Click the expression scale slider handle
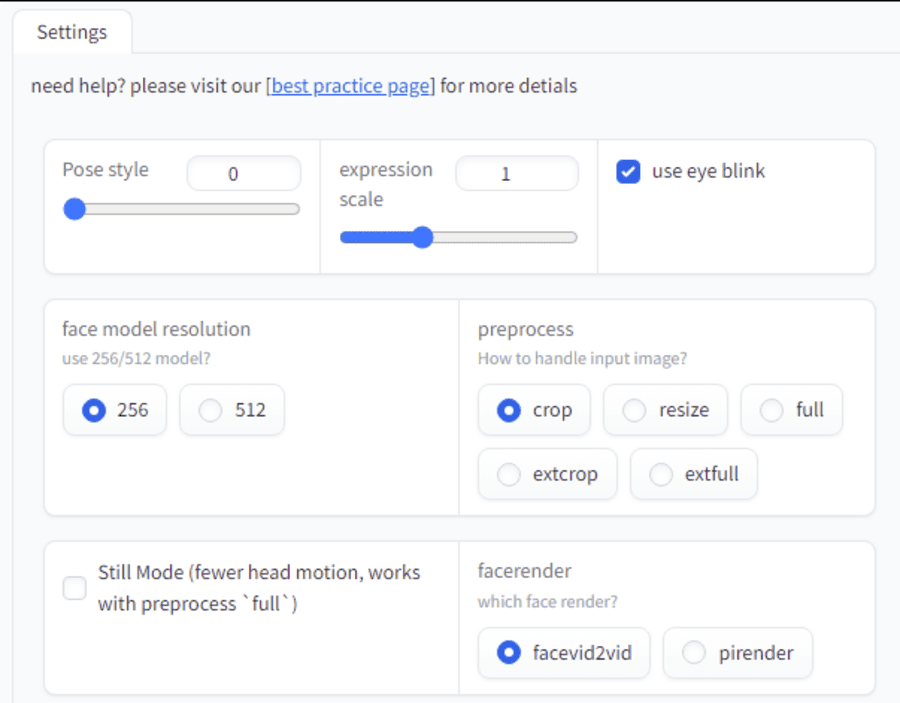This screenshot has height=703, width=900. 423,237
